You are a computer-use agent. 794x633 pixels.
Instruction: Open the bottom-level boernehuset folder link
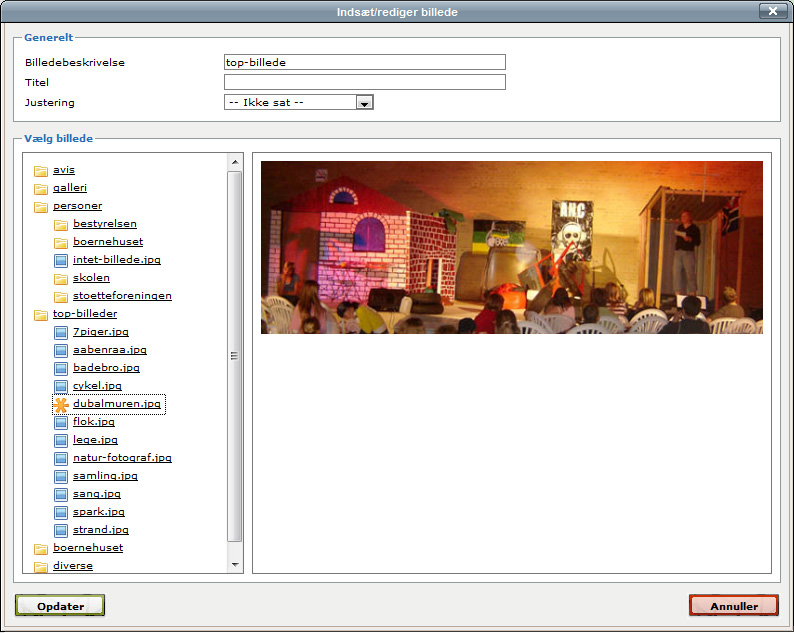(88, 548)
